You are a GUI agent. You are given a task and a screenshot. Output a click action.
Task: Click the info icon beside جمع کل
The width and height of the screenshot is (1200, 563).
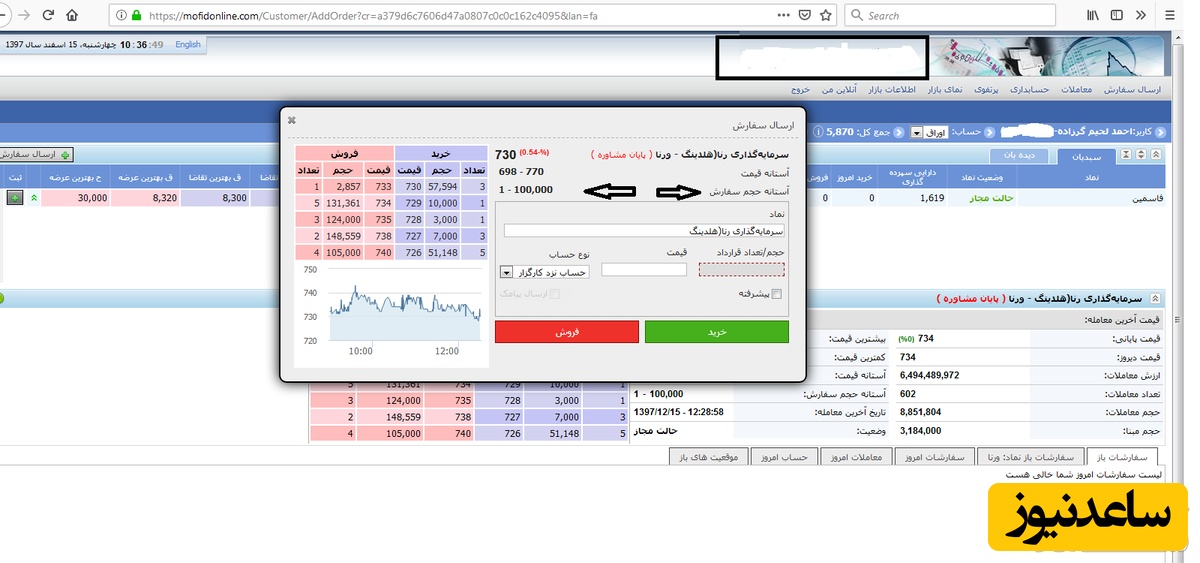click(x=819, y=132)
